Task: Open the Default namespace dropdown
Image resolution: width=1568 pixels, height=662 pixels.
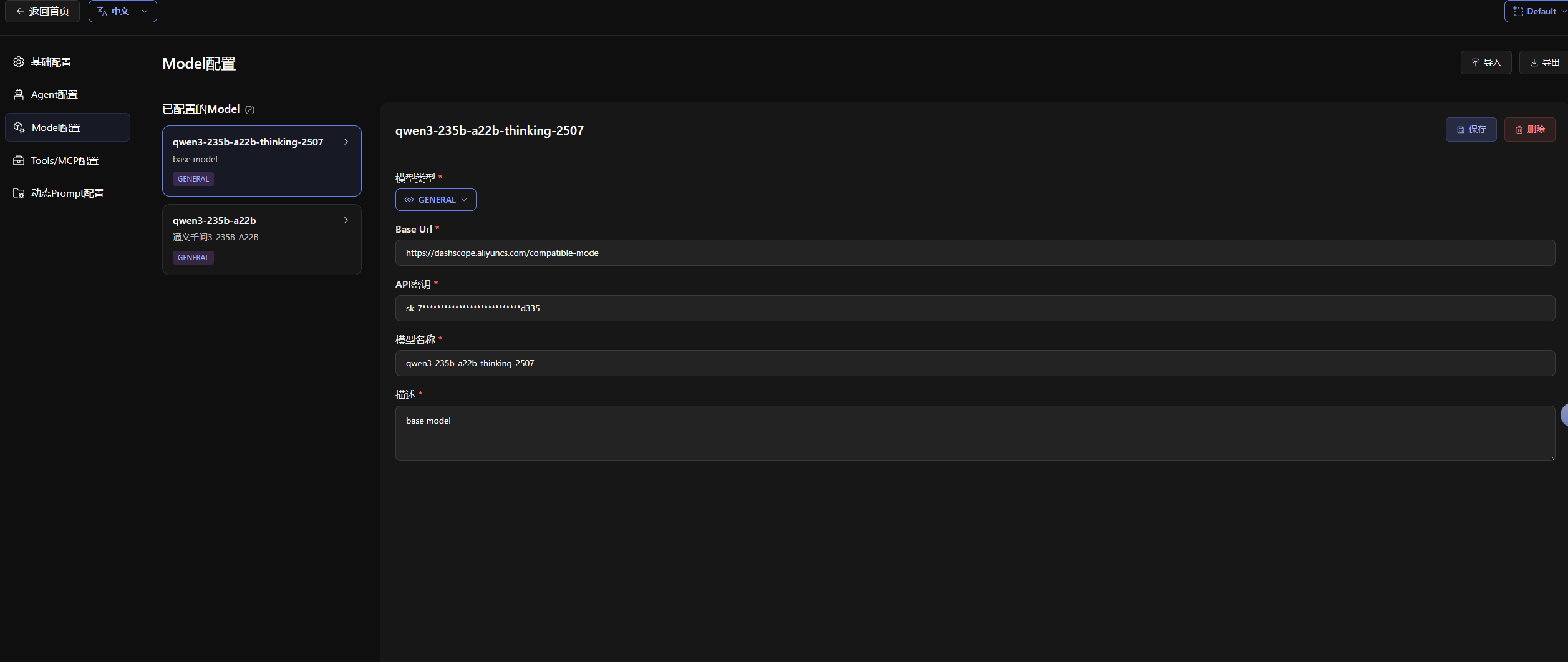Action: (1536, 11)
